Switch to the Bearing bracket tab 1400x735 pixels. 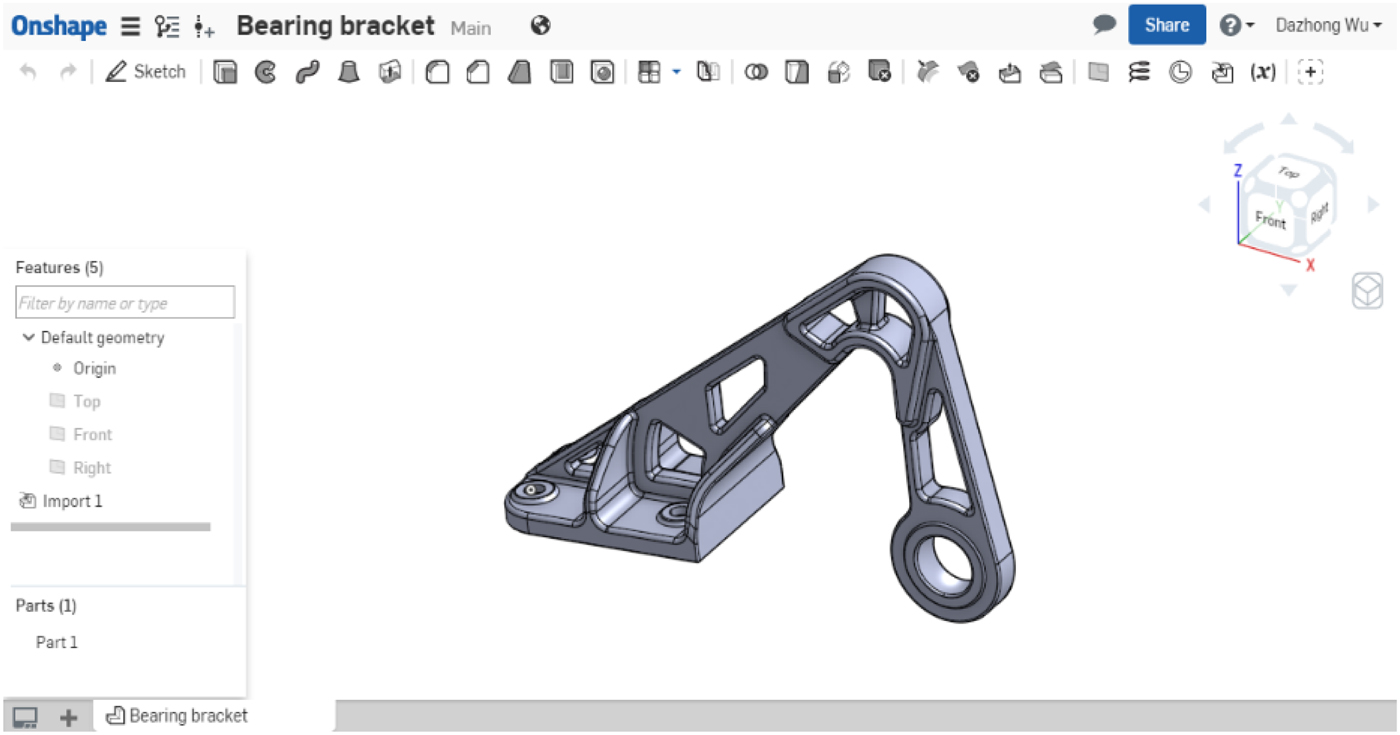coord(178,716)
